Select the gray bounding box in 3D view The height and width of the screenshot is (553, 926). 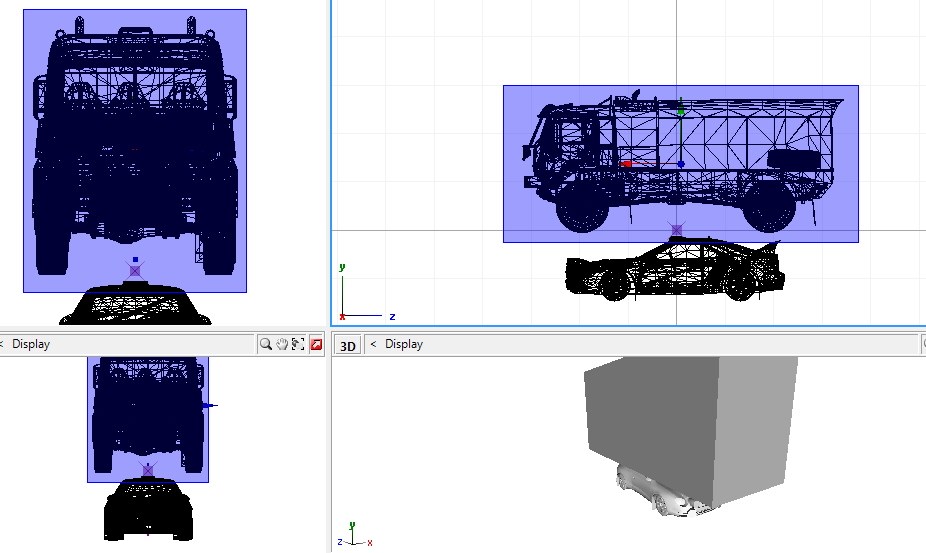pos(690,420)
